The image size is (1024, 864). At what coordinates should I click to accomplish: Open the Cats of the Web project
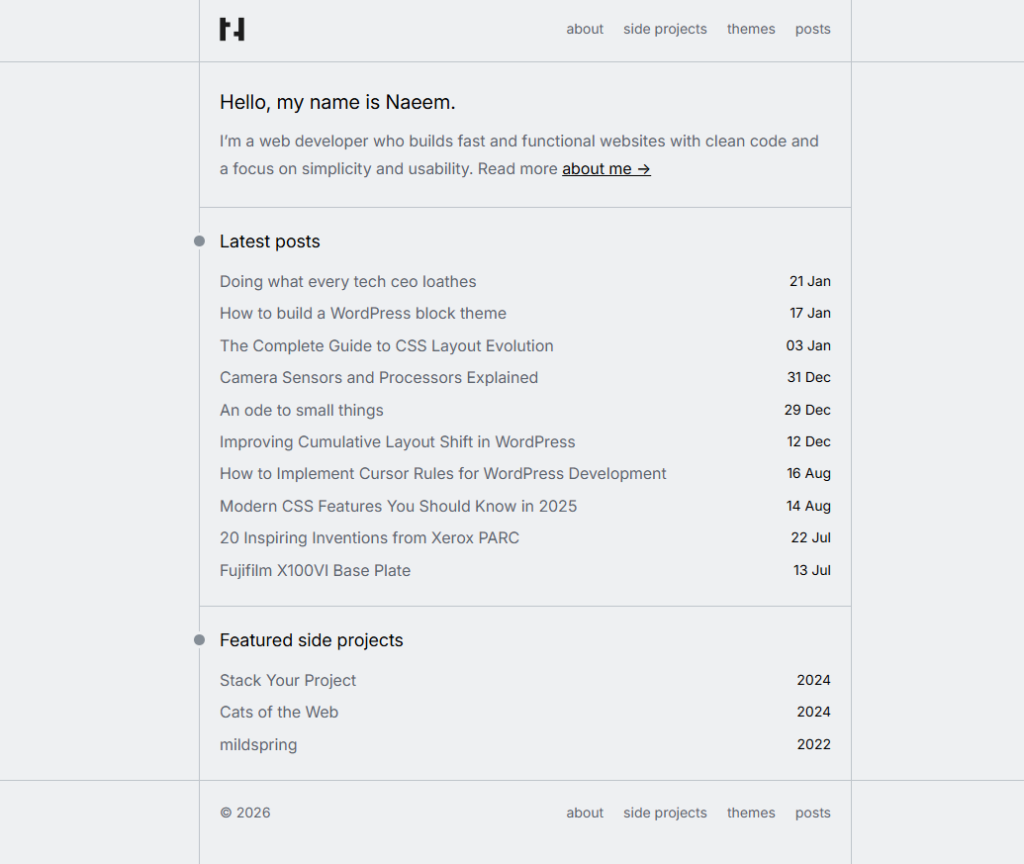(279, 712)
